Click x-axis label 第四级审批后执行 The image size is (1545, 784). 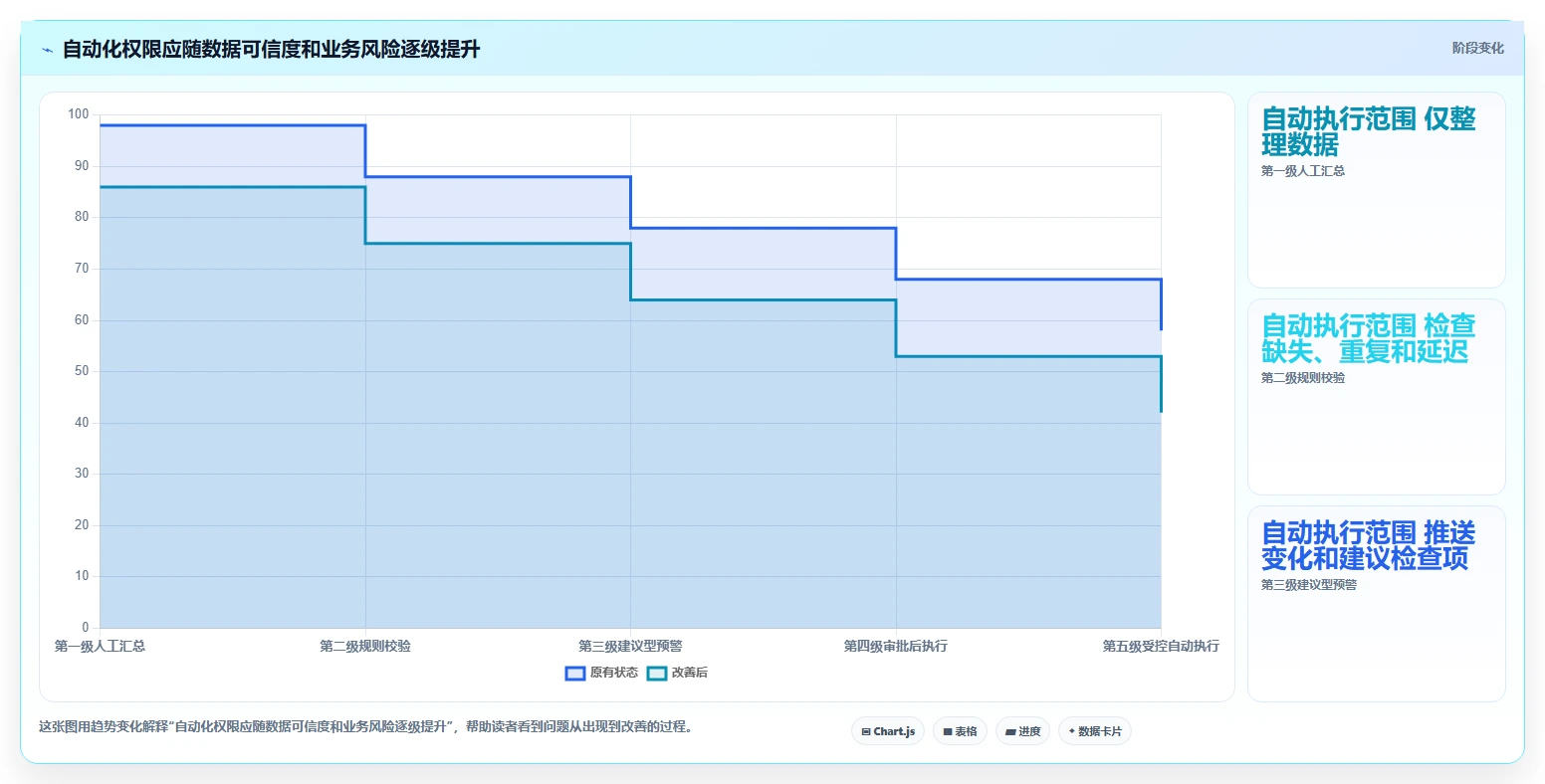(896, 647)
